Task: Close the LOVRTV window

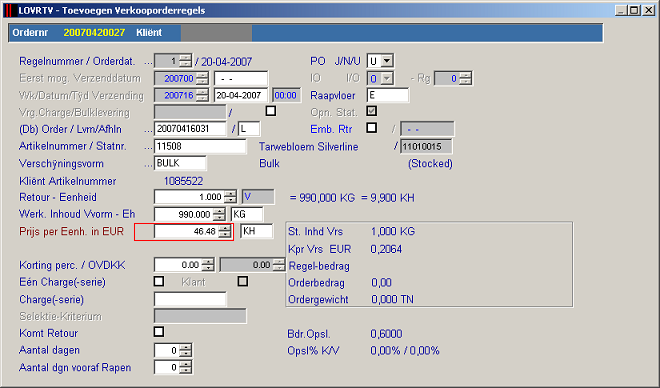Action: coord(649,11)
